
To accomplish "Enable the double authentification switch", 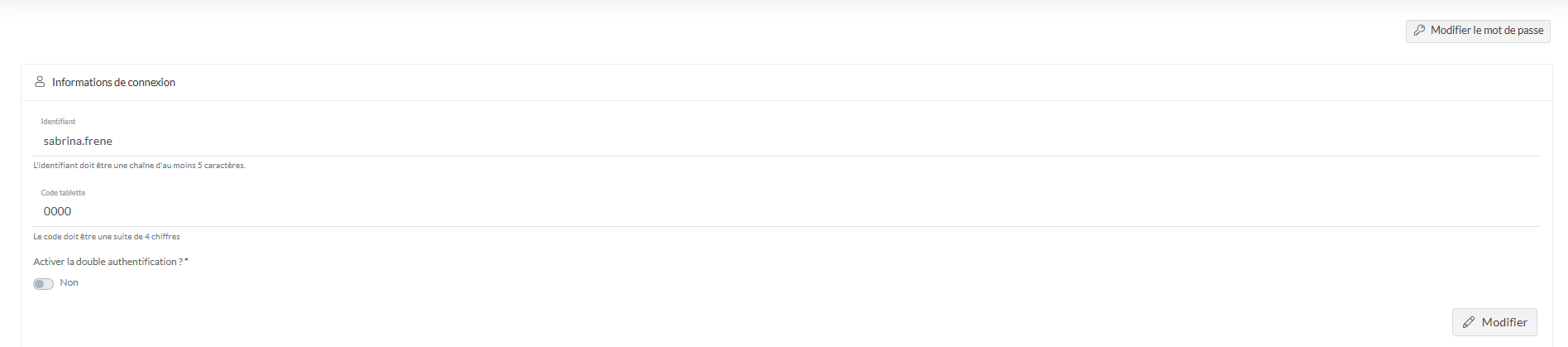I will point(43,284).
